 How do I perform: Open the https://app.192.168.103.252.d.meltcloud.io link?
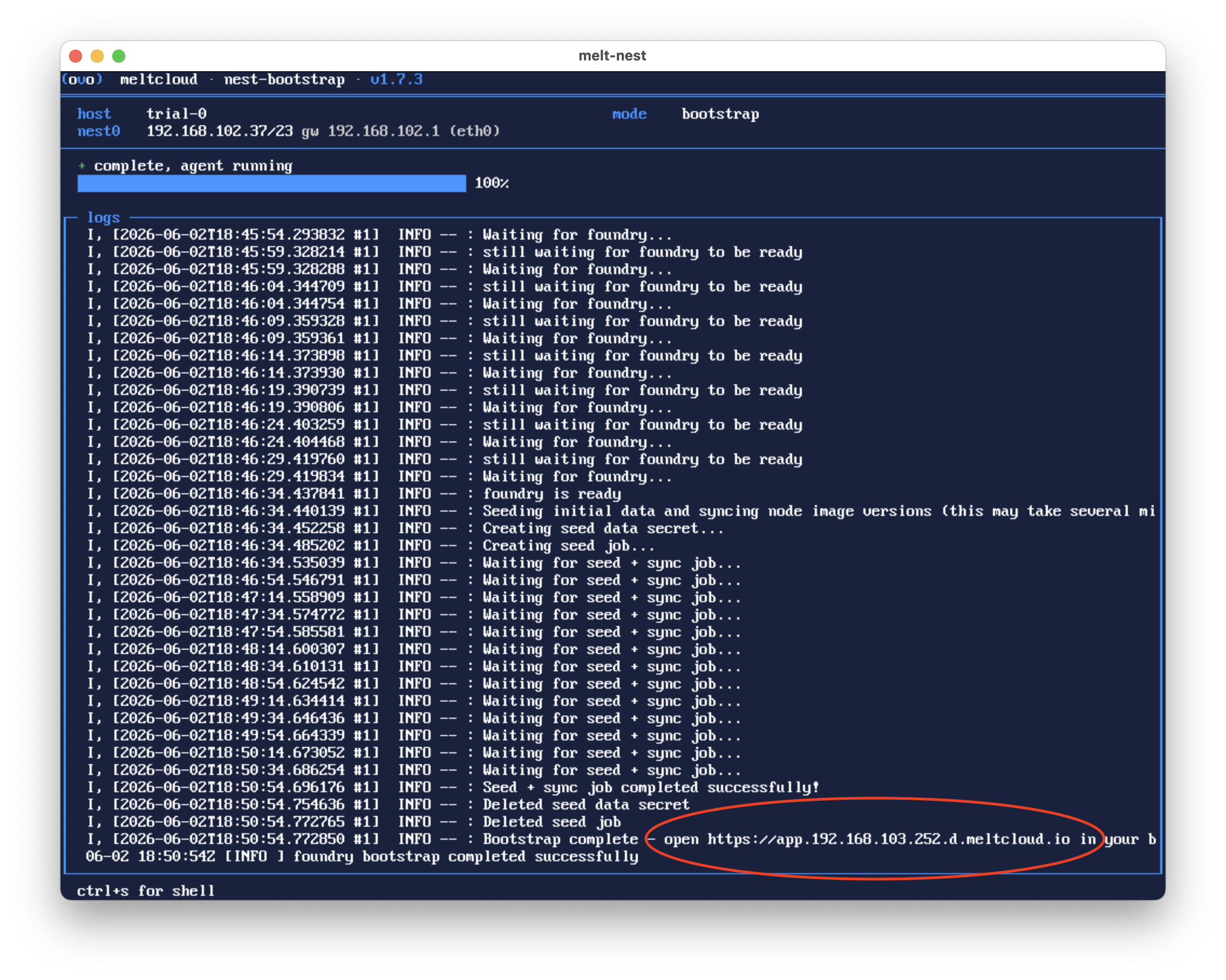889,839
